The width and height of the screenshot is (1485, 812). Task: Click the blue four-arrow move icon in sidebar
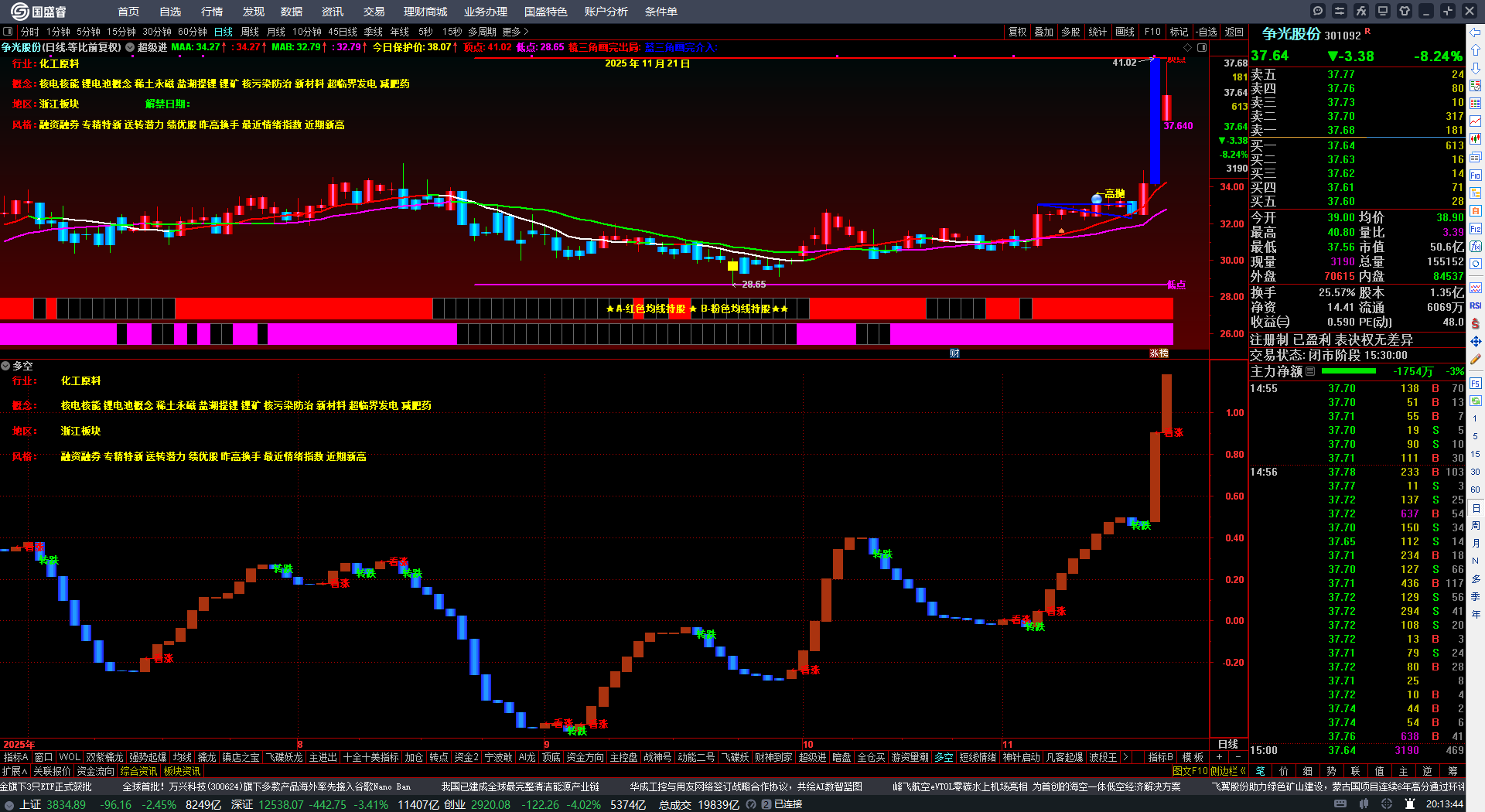(1476, 341)
